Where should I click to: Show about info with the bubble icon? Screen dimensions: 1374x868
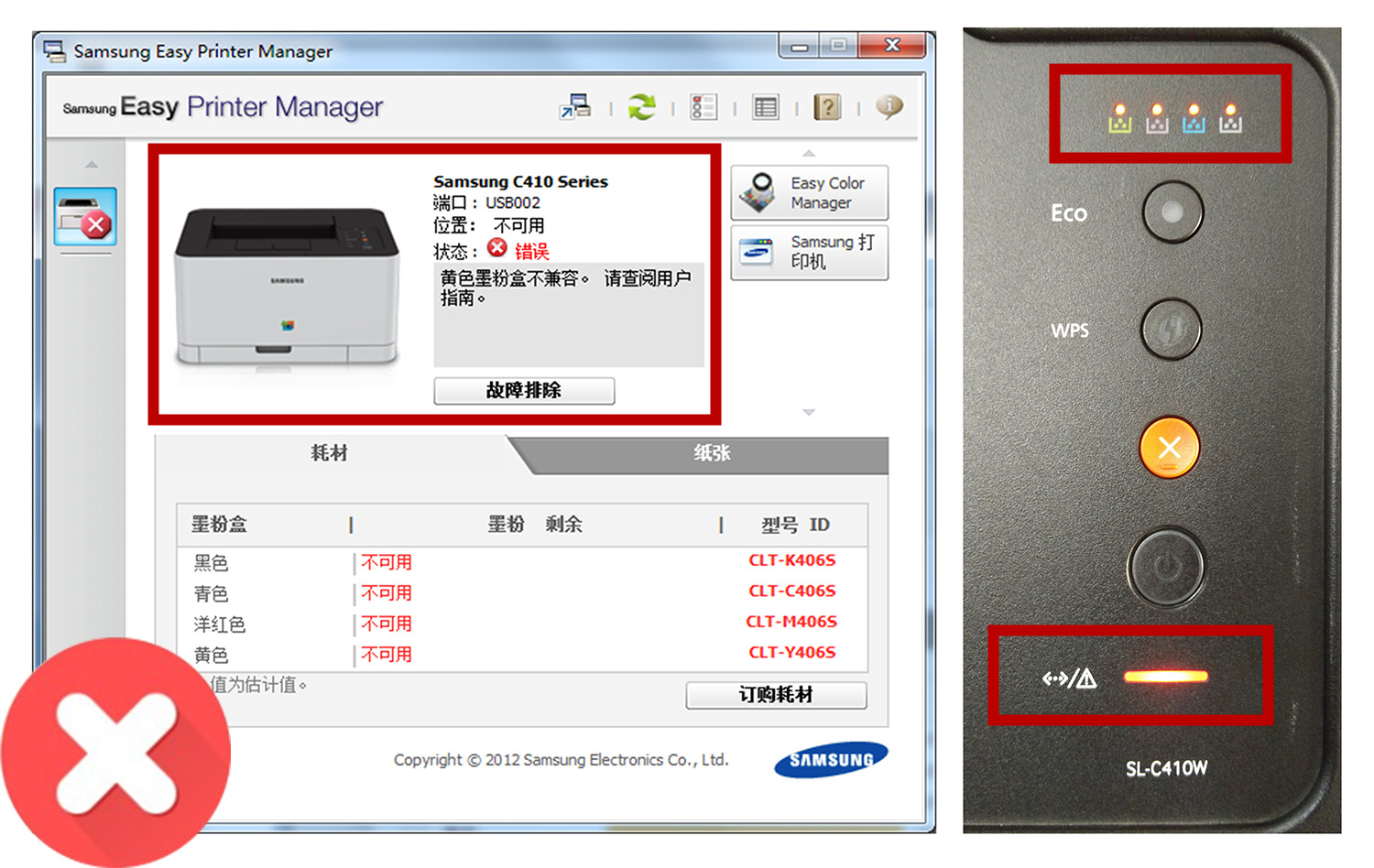(x=889, y=107)
